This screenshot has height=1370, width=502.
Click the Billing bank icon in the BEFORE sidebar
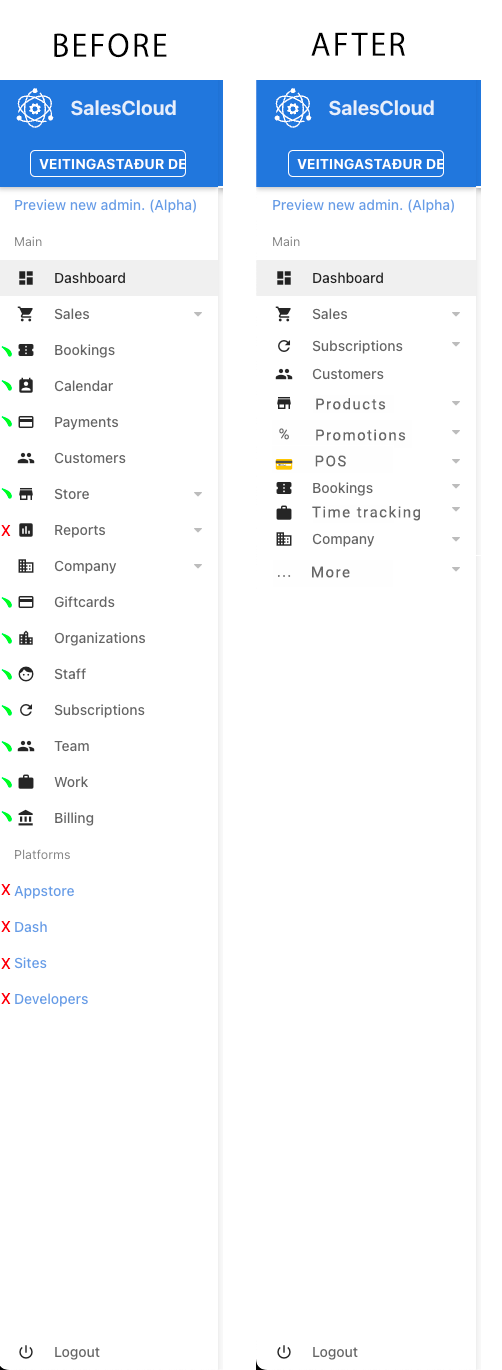pyautogui.click(x=26, y=818)
